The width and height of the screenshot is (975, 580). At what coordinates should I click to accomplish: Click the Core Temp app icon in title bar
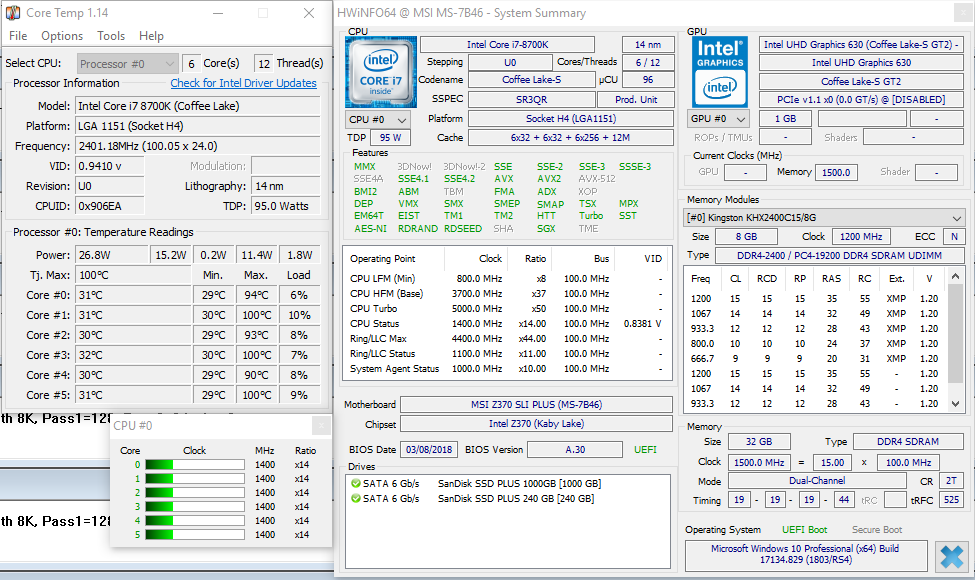[x=13, y=12]
